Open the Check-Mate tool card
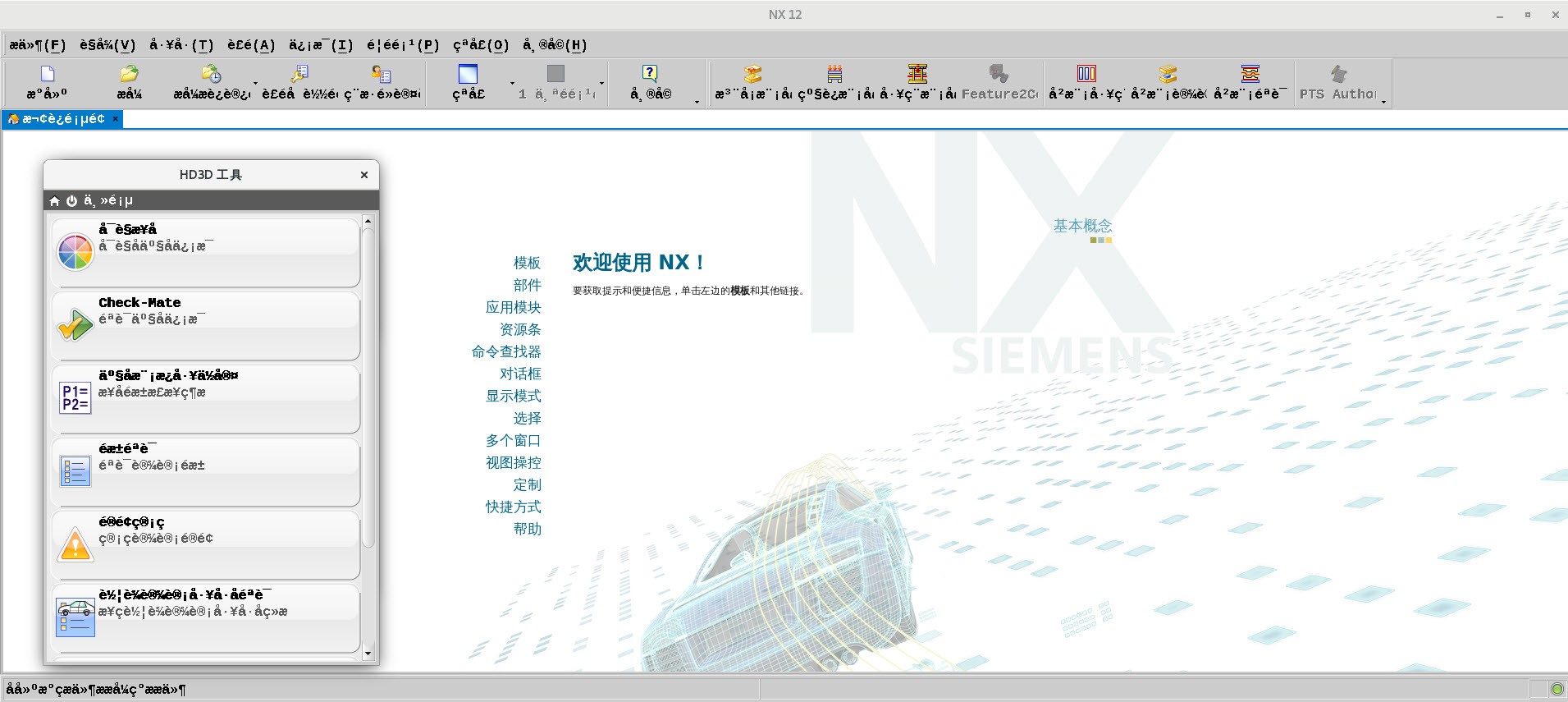This screenshot has height=702, width=1568. point(206,326)
